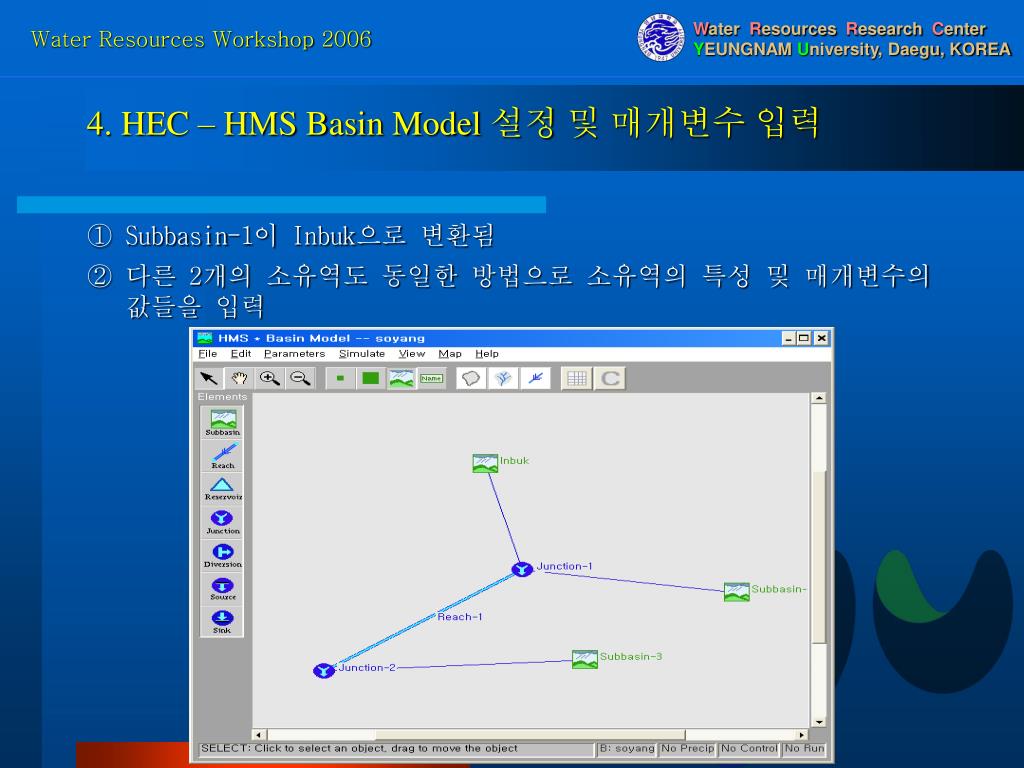Image resolution: width=1024 pixels, height=768 pixels.
Task: Click the horizontal scrollbar thumb
Action: pyautogui.click(x=530, y=735)
